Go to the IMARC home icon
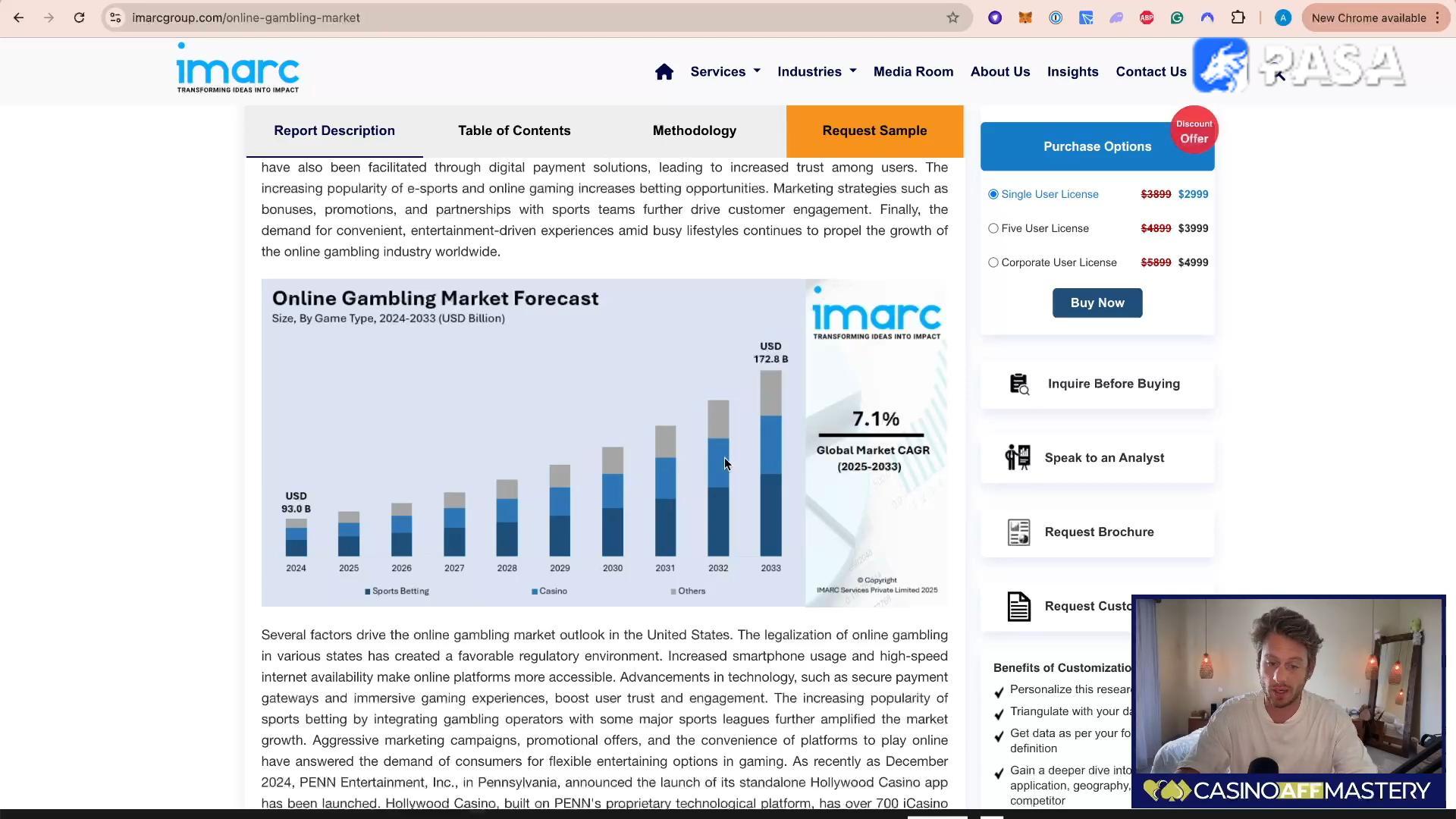Screen dimensions: 1456x819 coord(664,71)
